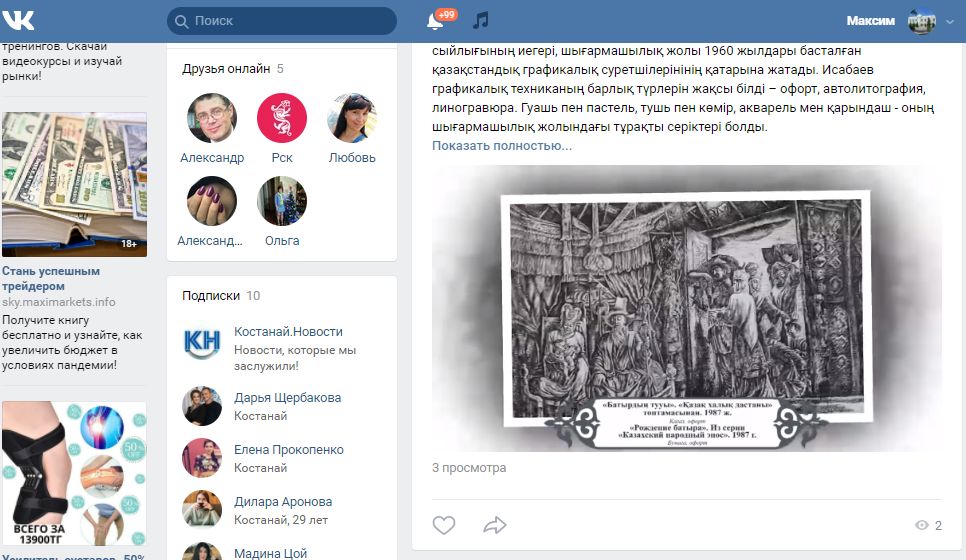Open the music note player icon
The width and height of the screenshot is (966, 560).
point(481,20)
